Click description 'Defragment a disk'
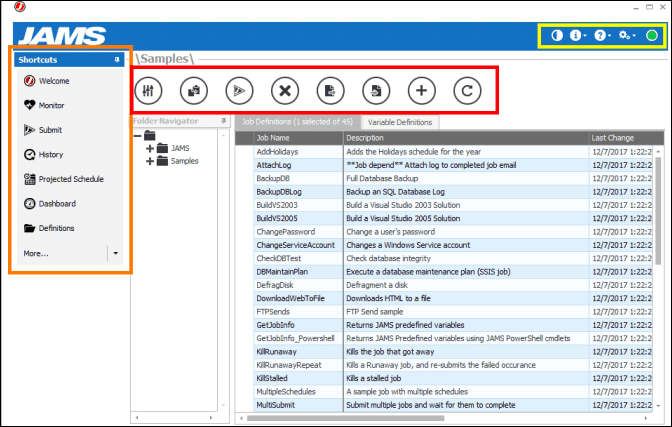 [377, 285]
